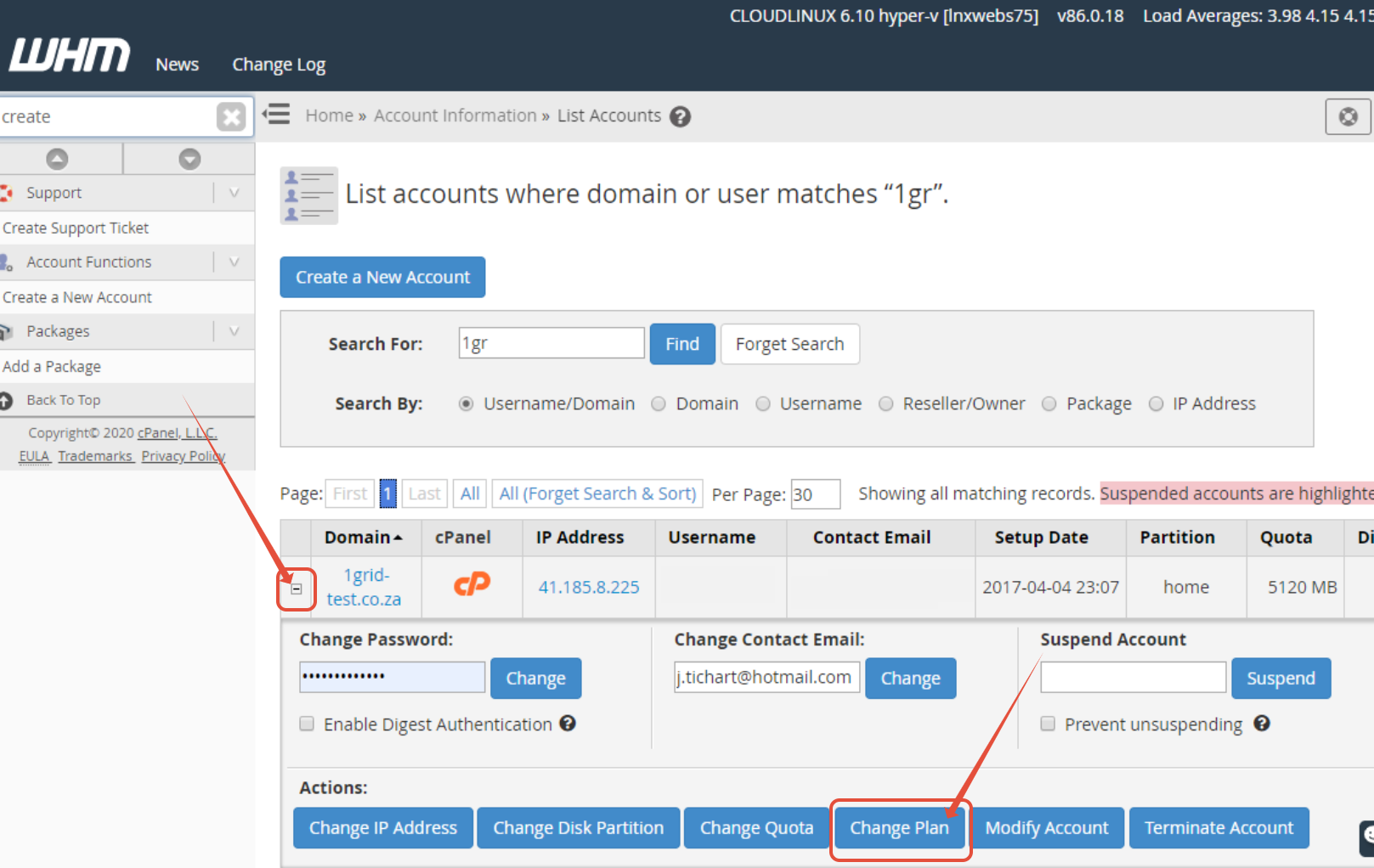This screenshot has width=1374, height=868.
Task: Go to Home breadcrumb
Action: 330,116
